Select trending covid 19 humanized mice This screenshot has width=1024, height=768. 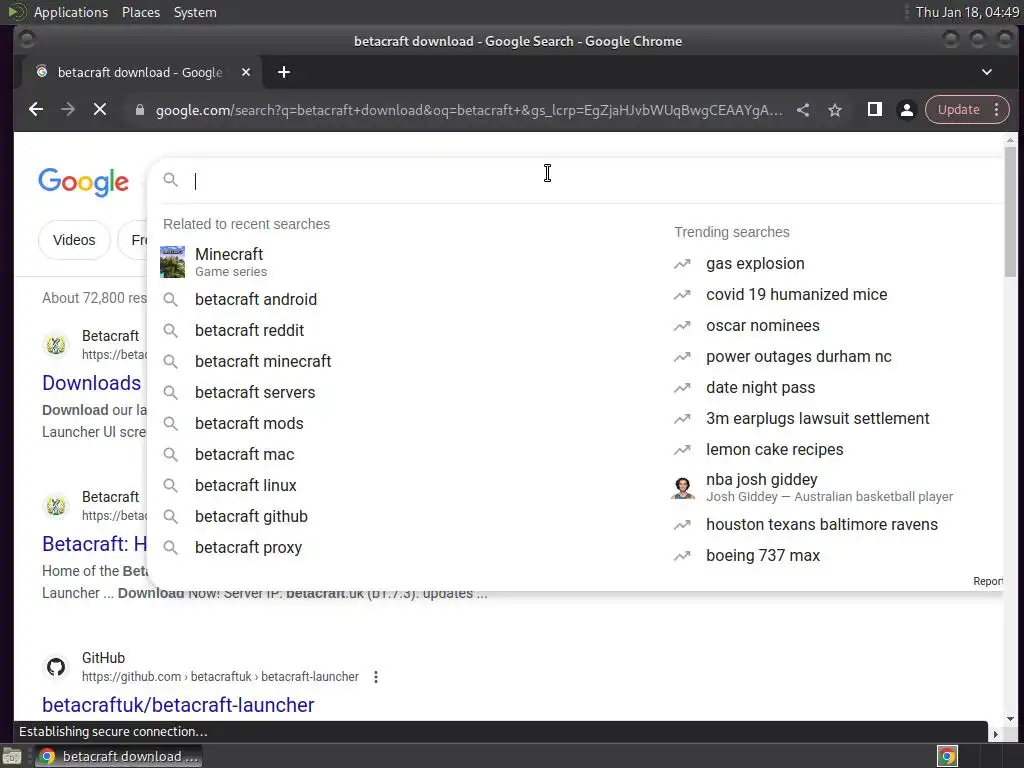click(796, 295)
